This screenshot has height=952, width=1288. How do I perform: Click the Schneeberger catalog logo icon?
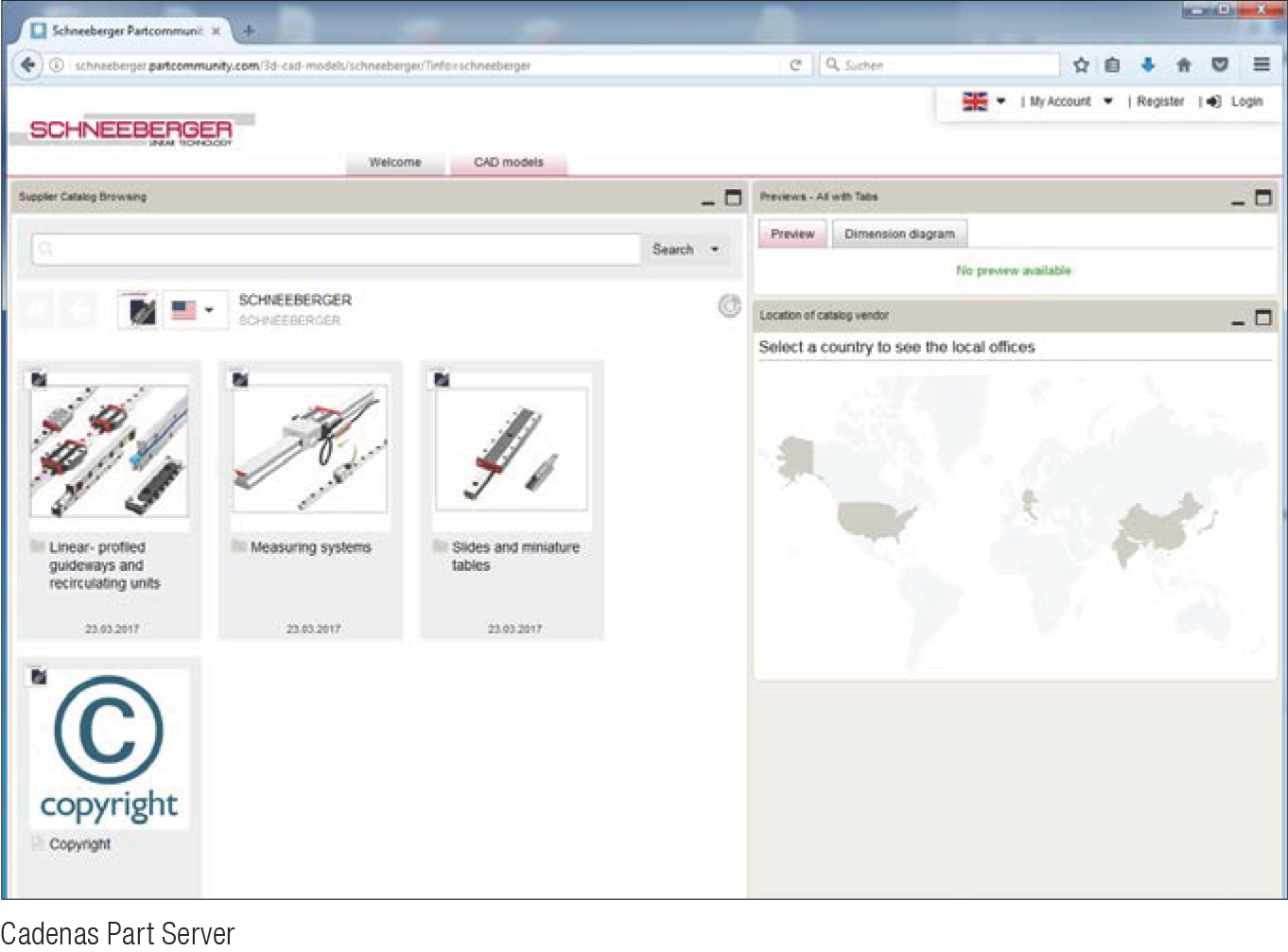pyautogui.click(x=138, y=310)
